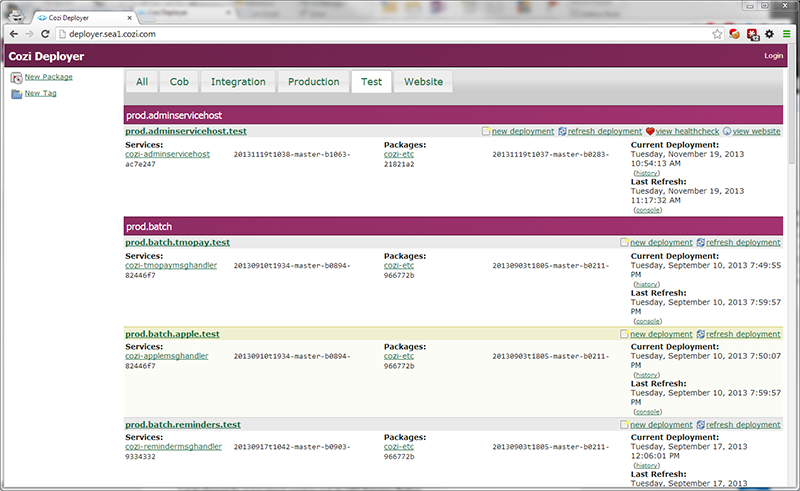Screen dimensions: 800x491
Task: Click cozi-etc package link under prod.batch.tmopay.test
Action: pos(399,265)
